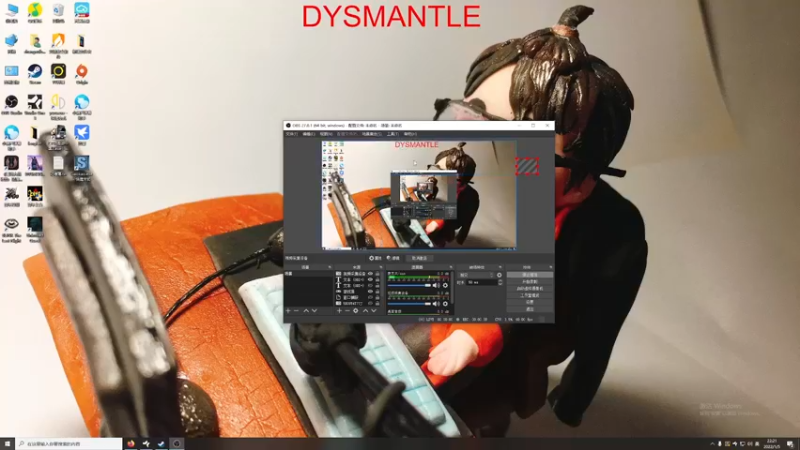Pop out the Controls dock header icon
The image size is (800, 450).
click(551, 267)
